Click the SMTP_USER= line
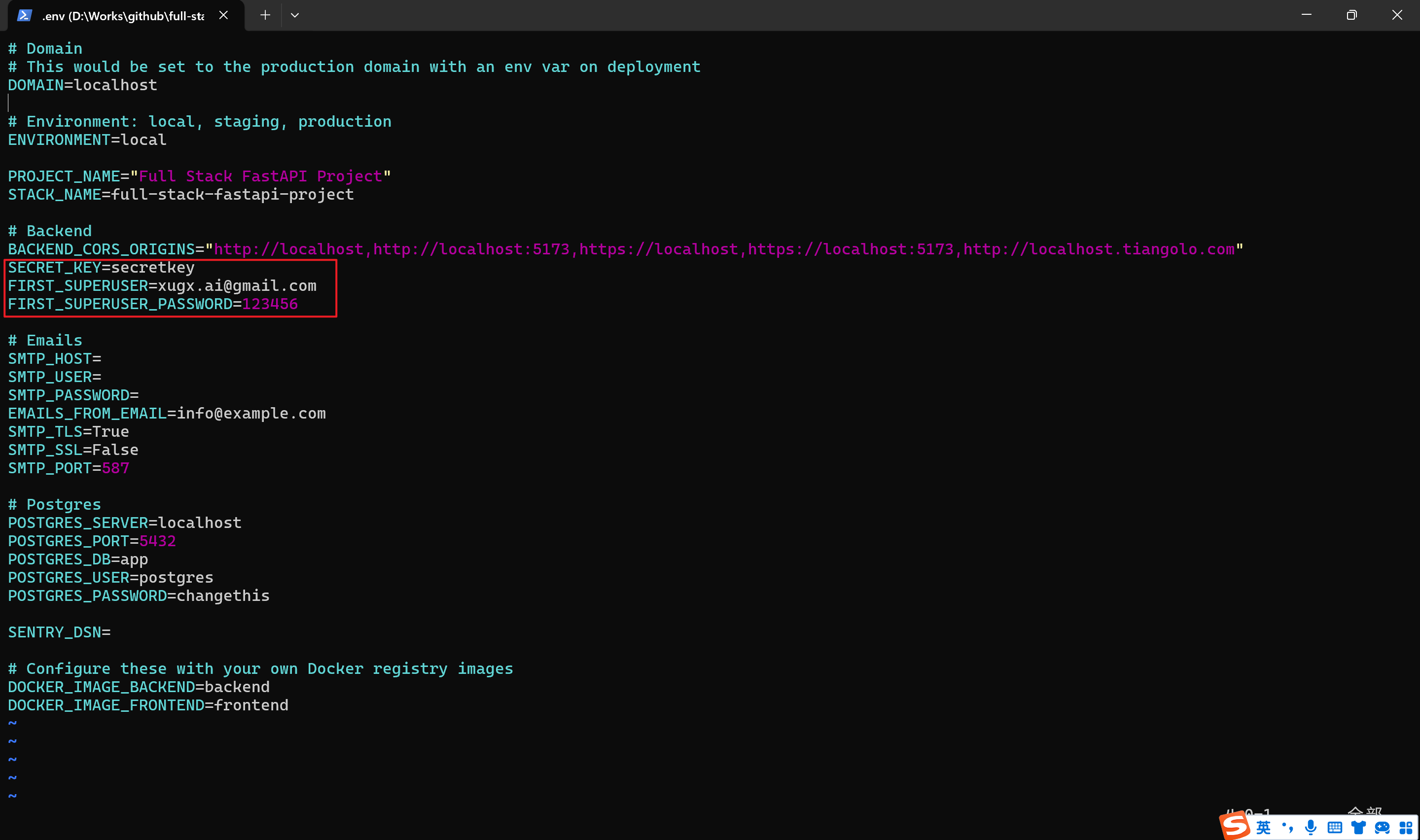The image size is (1420, 840). click(54, 377)
